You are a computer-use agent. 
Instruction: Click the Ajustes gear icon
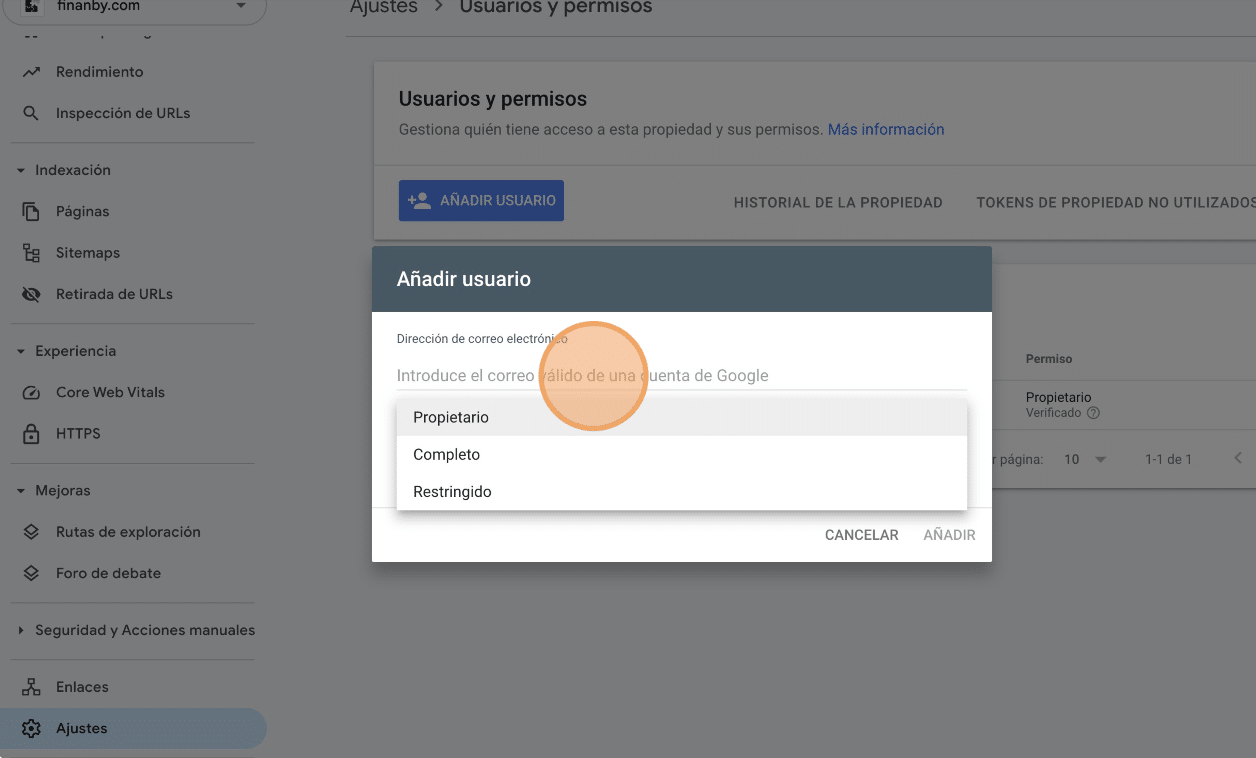coord(31,728)
